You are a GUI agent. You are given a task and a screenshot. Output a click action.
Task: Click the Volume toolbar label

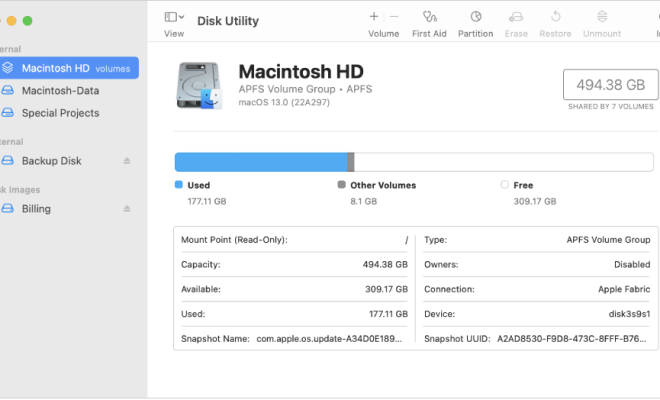pos(383,34)
